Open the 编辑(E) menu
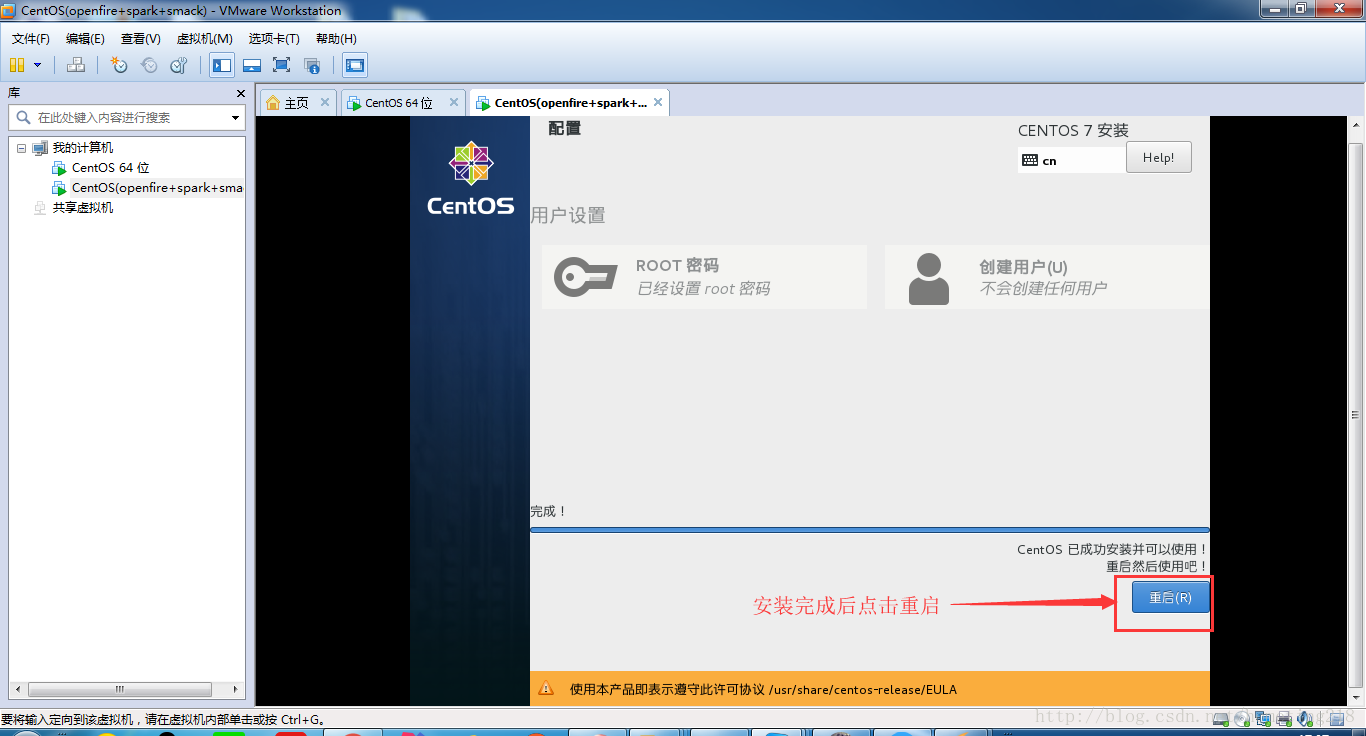The width and height of the screenshot is (1366, 736). click(85, 39)
